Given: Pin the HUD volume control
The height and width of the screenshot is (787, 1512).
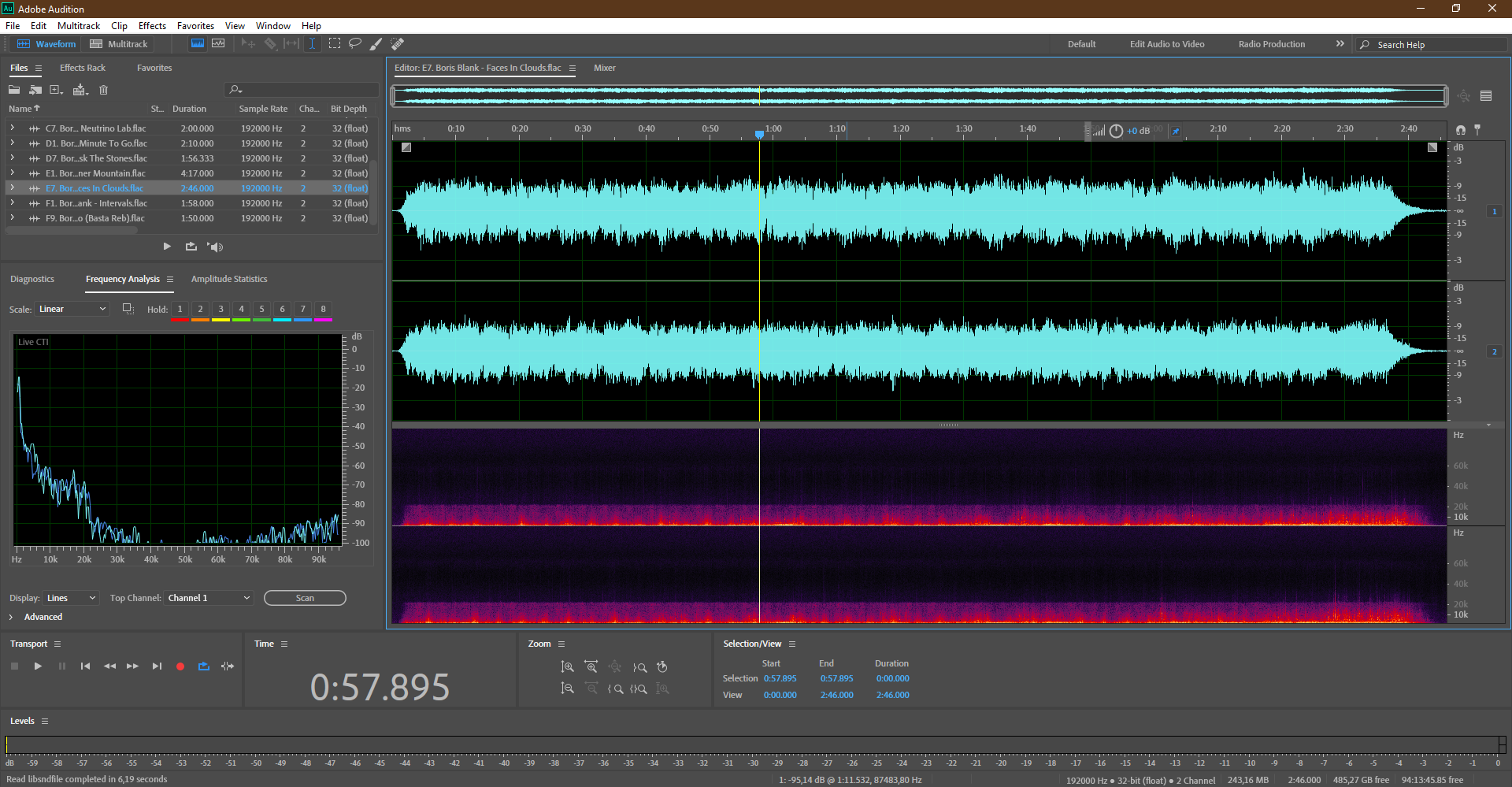Looking at the screenshot, I should 1176,132.
